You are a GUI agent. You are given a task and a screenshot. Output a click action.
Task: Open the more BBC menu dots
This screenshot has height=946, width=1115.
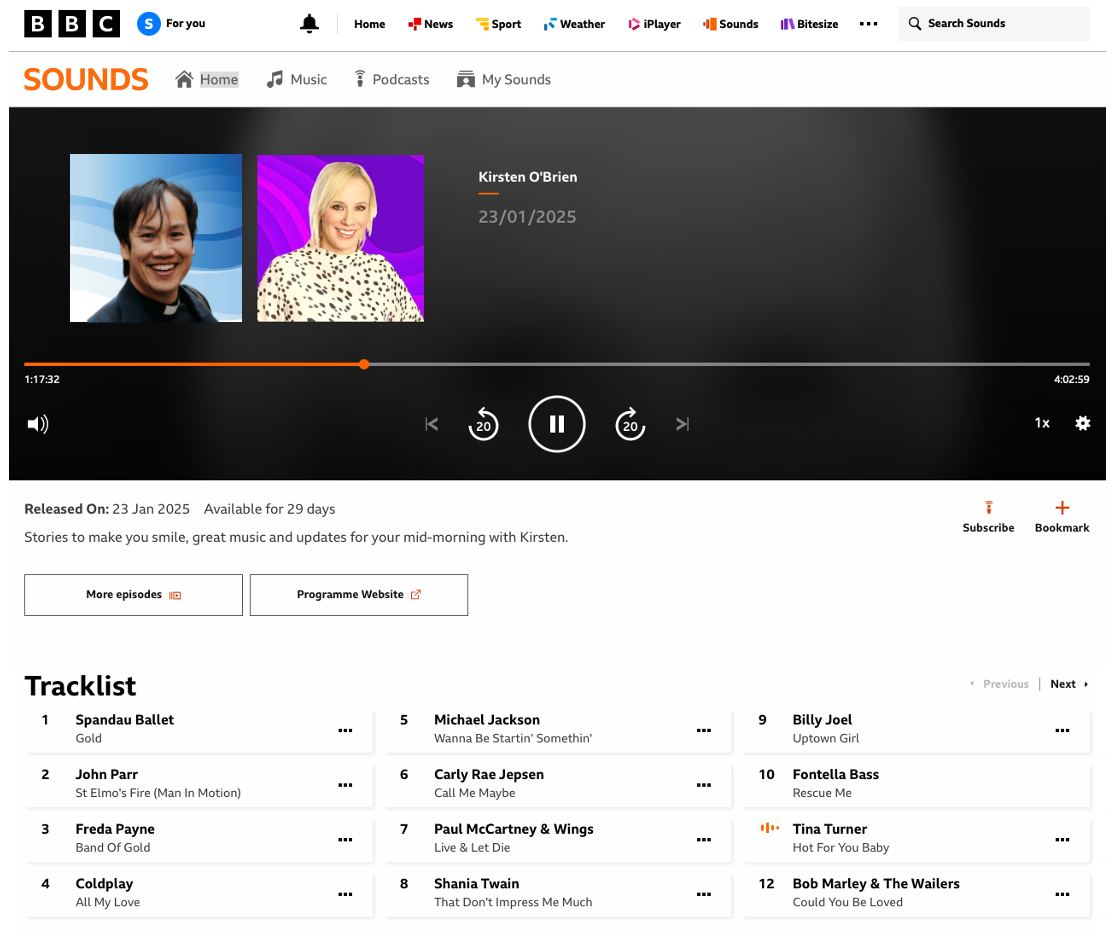coord(868,23)
